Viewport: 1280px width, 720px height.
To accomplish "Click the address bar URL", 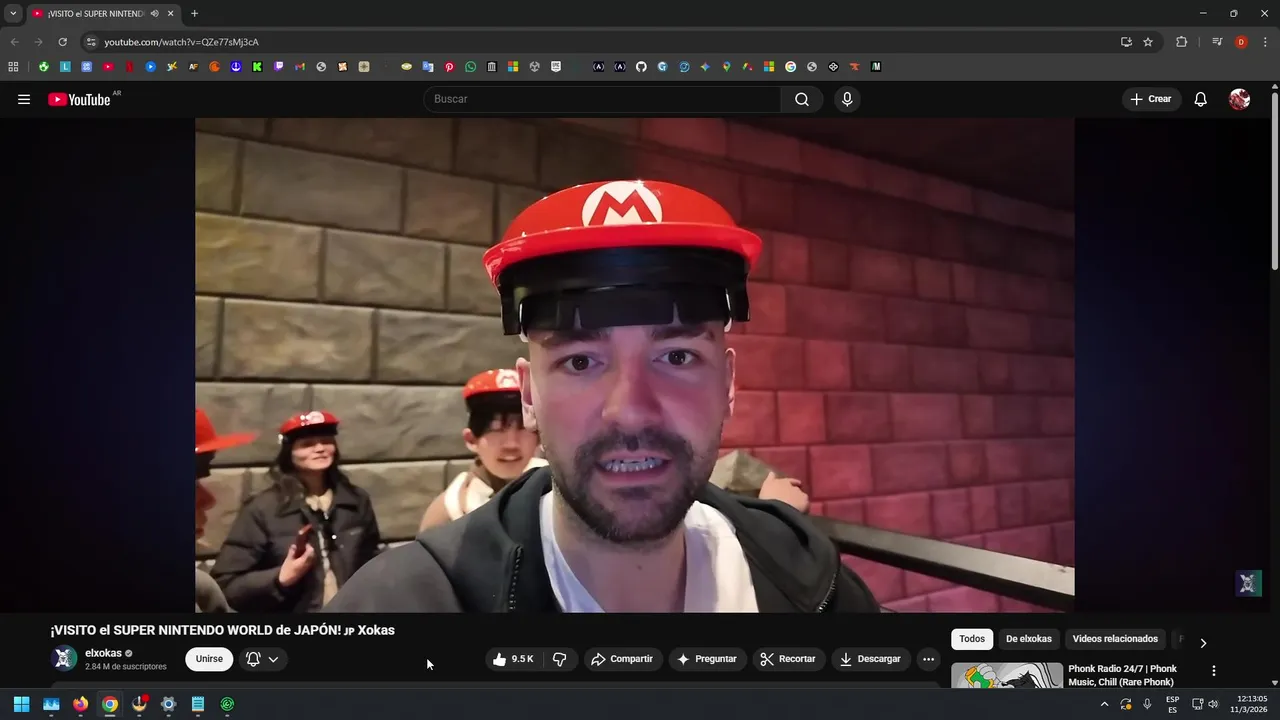I will [x=181, y=42].
